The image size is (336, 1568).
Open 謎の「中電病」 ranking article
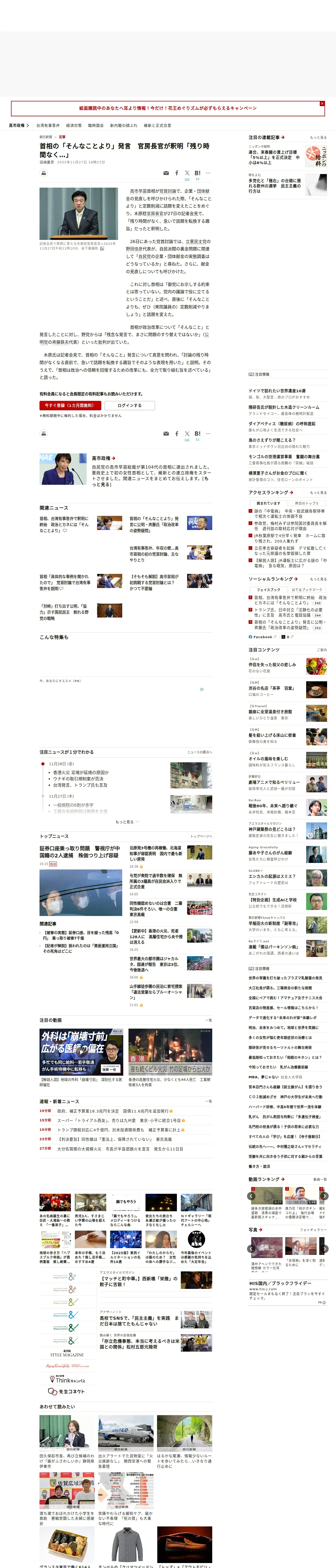[x=290, y=514]
